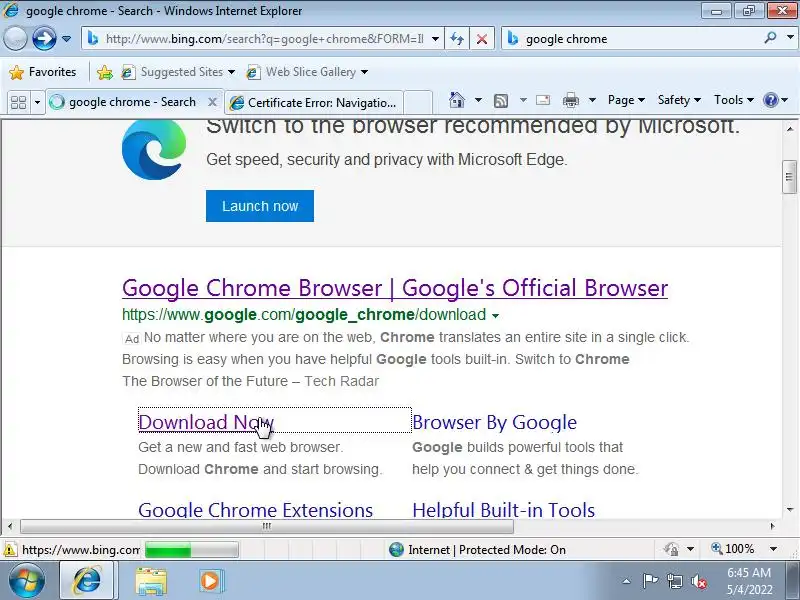Click the horizontal scrollbar thumb

(x=266, y=526)
